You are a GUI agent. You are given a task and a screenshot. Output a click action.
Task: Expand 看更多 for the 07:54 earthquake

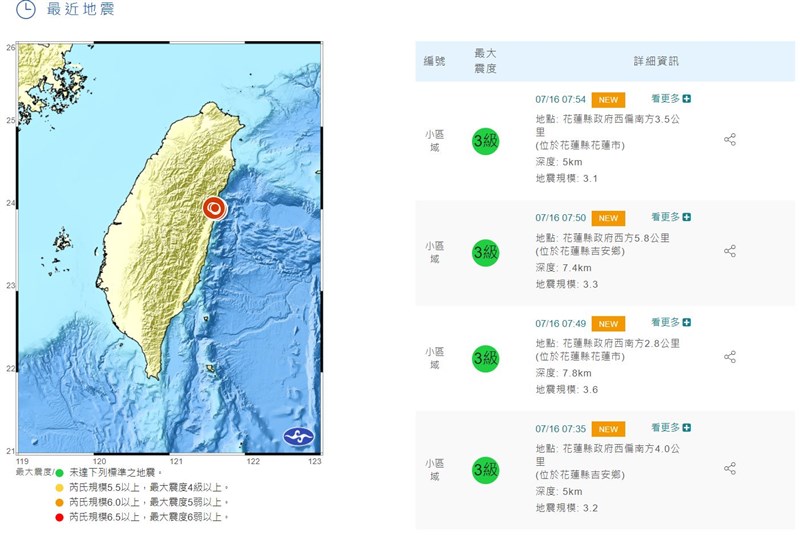[x=670, y=99]
